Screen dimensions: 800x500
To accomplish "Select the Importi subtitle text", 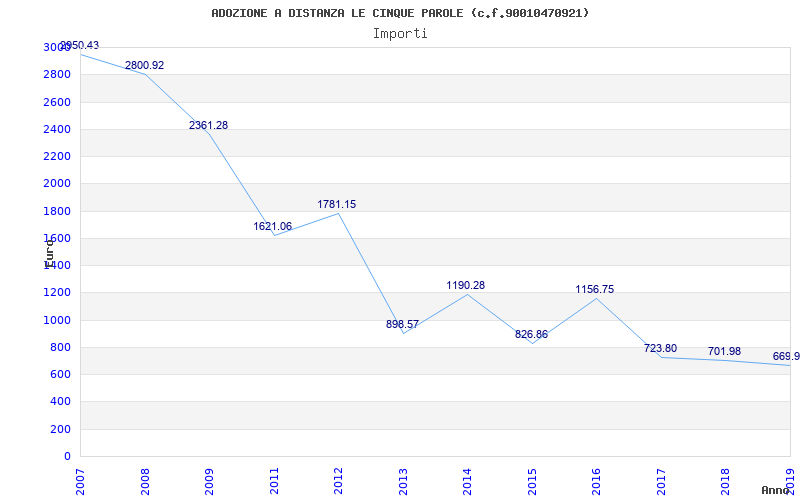I will (x=400, y=34).
